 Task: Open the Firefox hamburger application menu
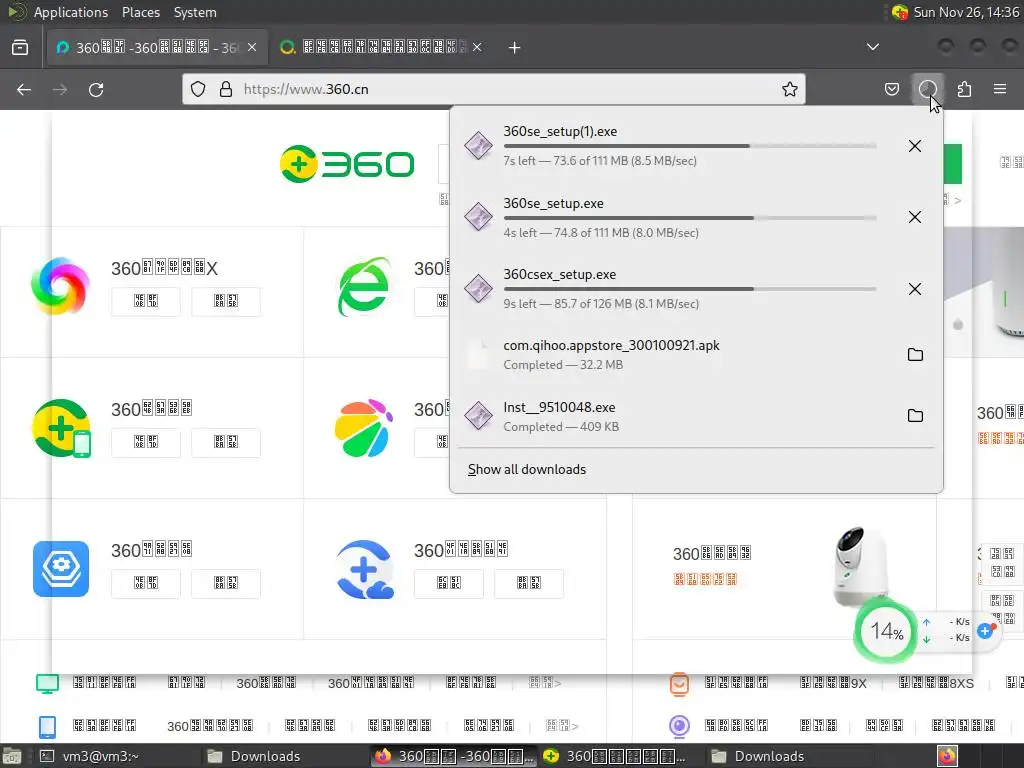tap(1000, 89)
